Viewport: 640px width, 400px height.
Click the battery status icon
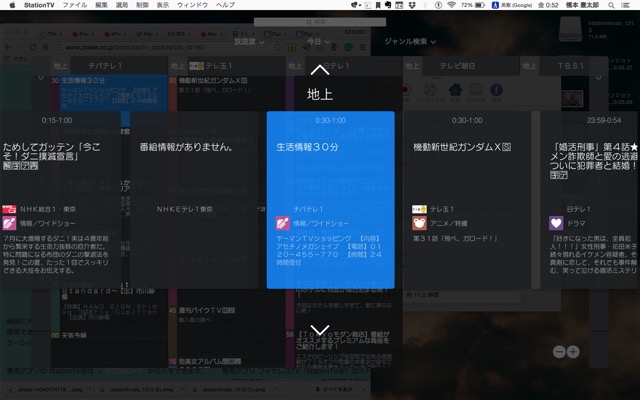coord(480,5)
